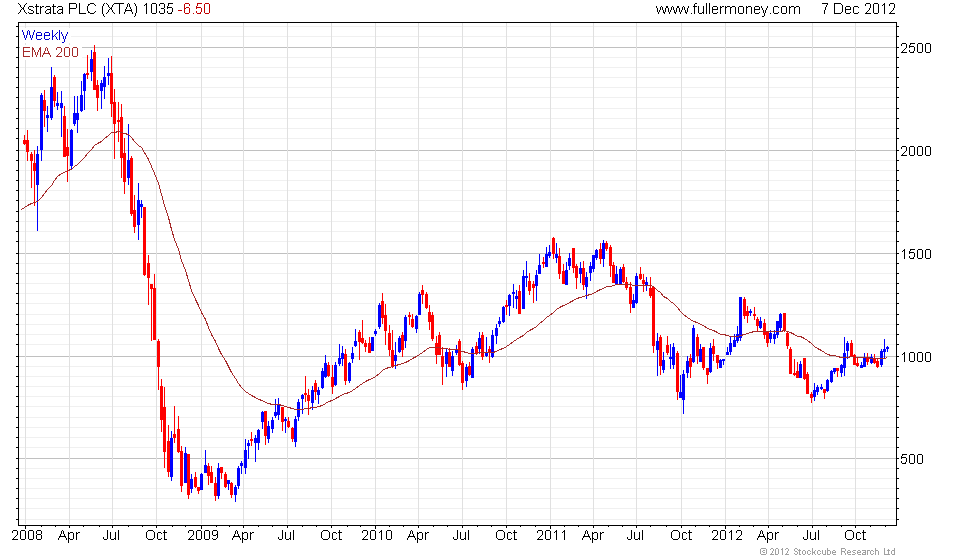Click the 1000 price axis label
Screen dimensions: 980x560
916,357
